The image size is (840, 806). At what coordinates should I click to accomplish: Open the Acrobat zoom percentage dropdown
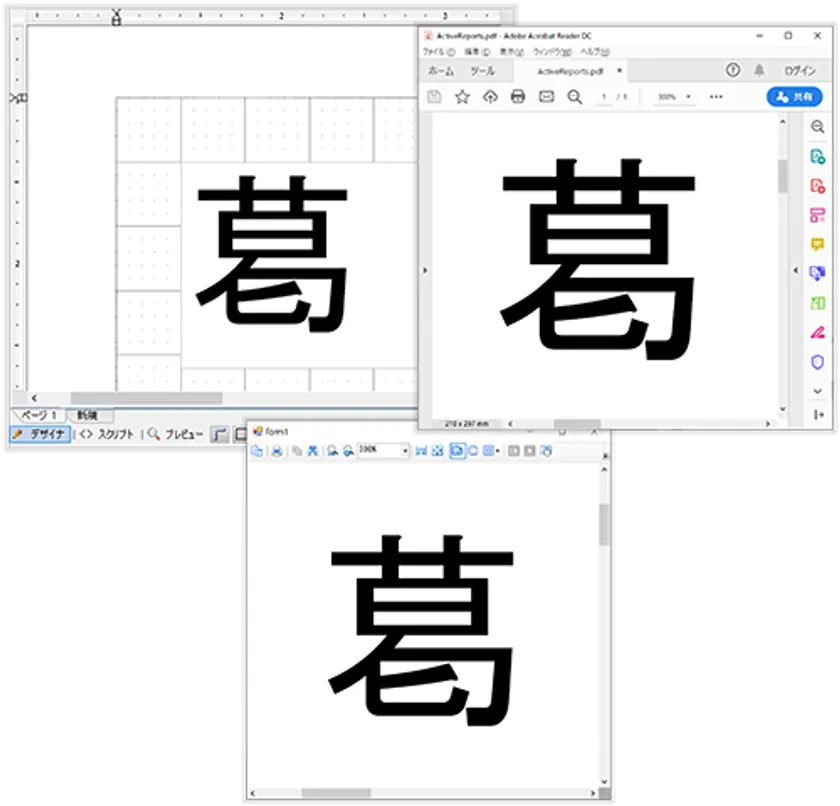tap(688, 97)
